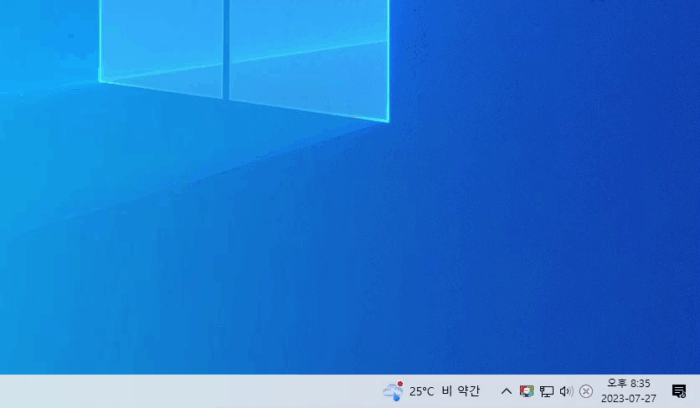Image resolution: width=700 pixels, height=408 pixels.
Task: Open the clock showing 오후 8:35
Action: click(x=629, y=391)
